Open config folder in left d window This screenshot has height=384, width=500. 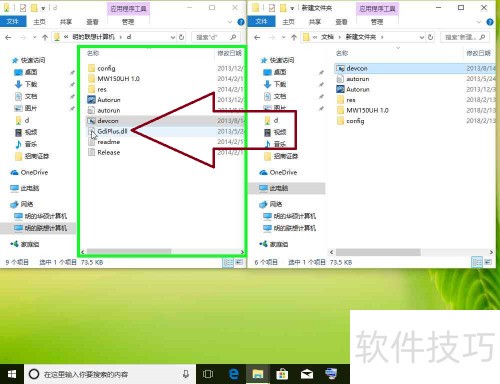(102, 68)
